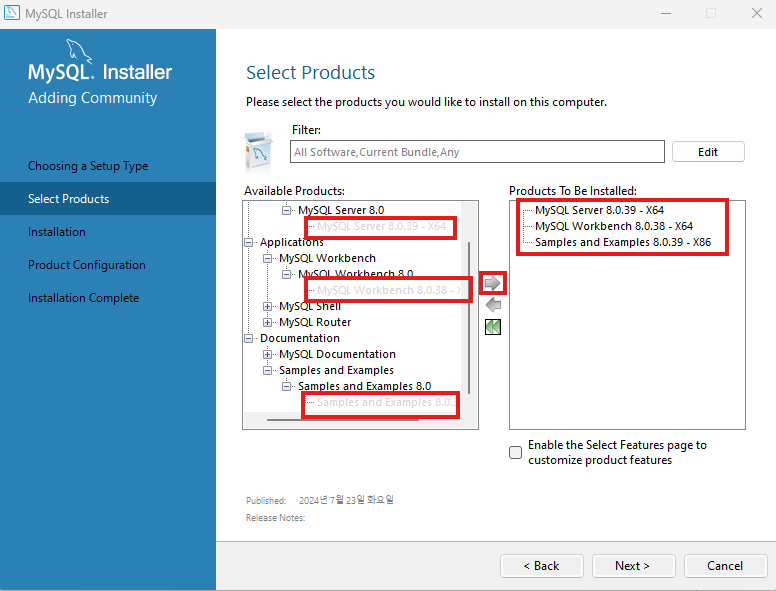Viewport: 776px width, 591px height.
Task: Open the Installation step in sidebar
Action: point(57,232)
